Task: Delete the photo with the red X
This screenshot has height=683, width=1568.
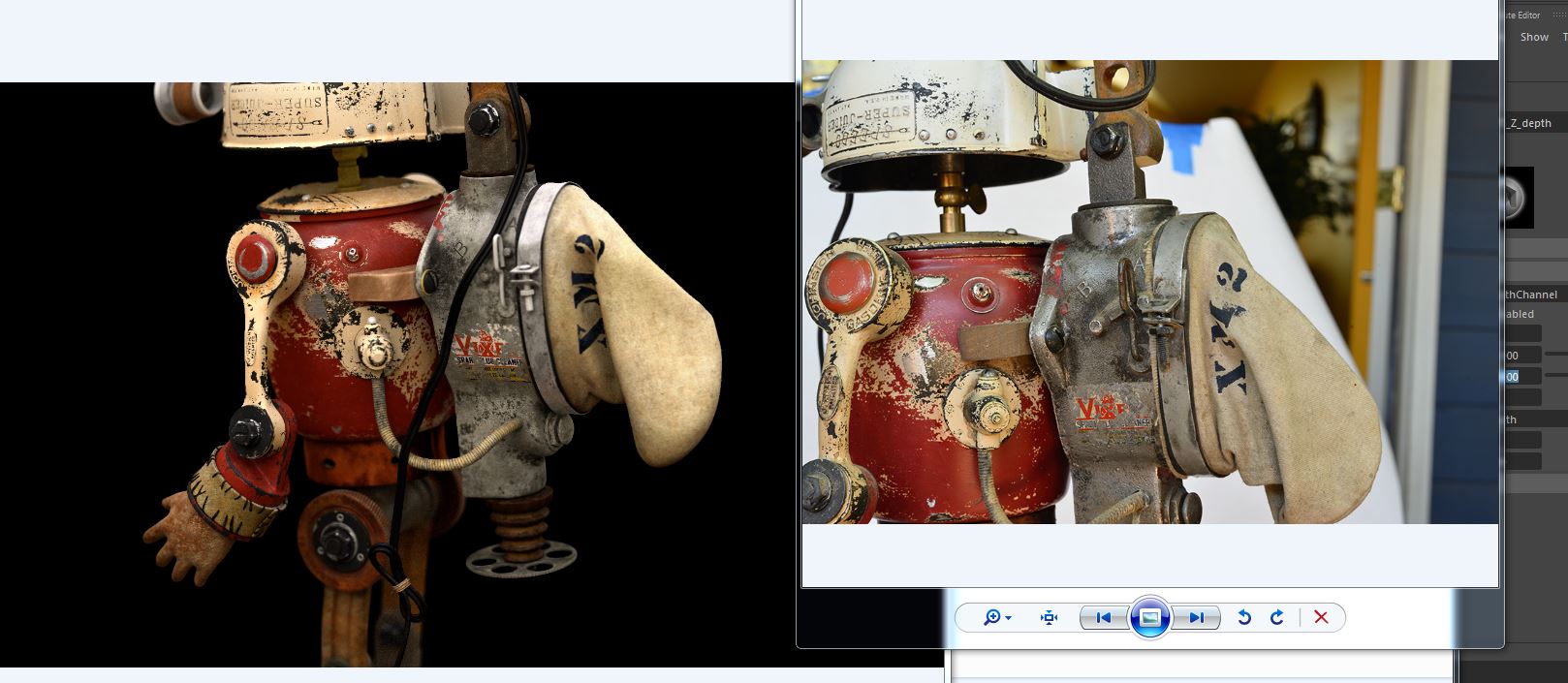Action: click(1321, 617)
